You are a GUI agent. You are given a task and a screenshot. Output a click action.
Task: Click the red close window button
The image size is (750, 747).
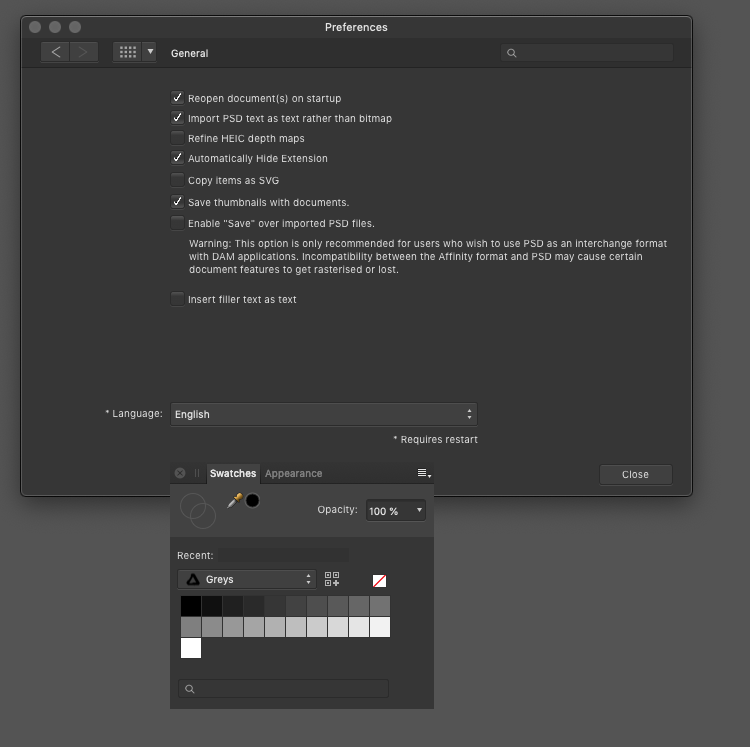[x=35, y=27]
